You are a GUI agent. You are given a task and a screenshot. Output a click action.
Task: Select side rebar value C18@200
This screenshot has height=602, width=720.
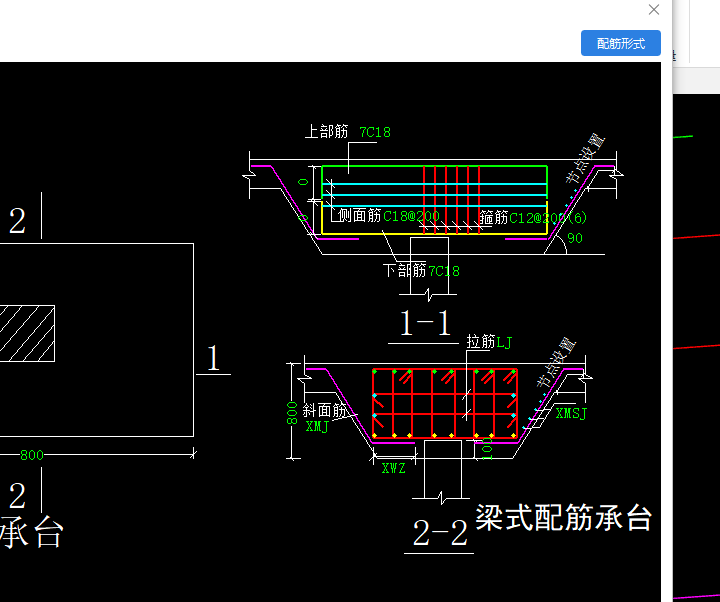coord(411,216)
